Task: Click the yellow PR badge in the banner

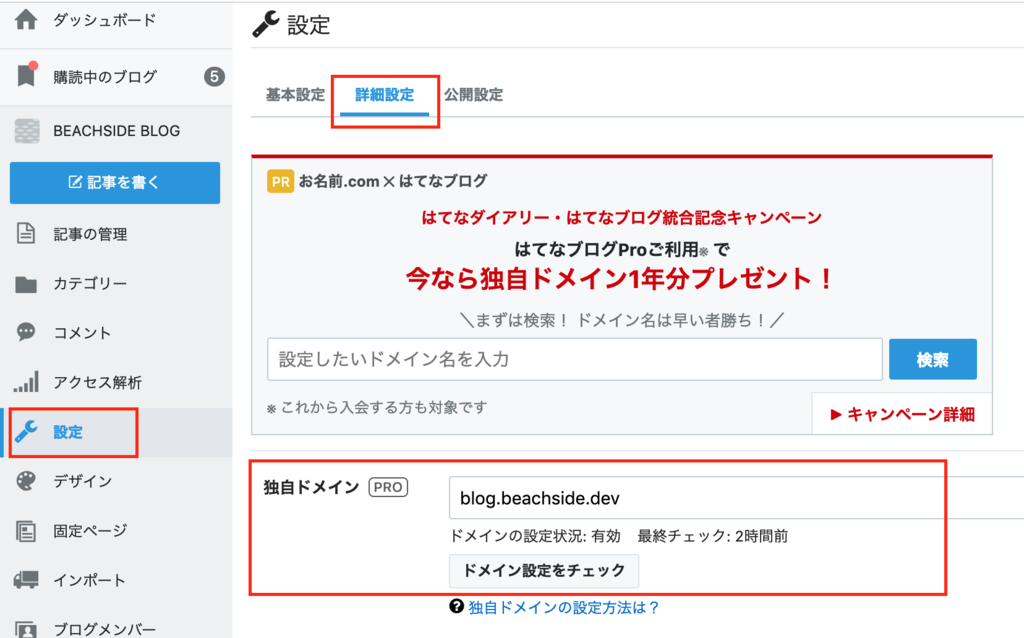Action: [280, 182]
